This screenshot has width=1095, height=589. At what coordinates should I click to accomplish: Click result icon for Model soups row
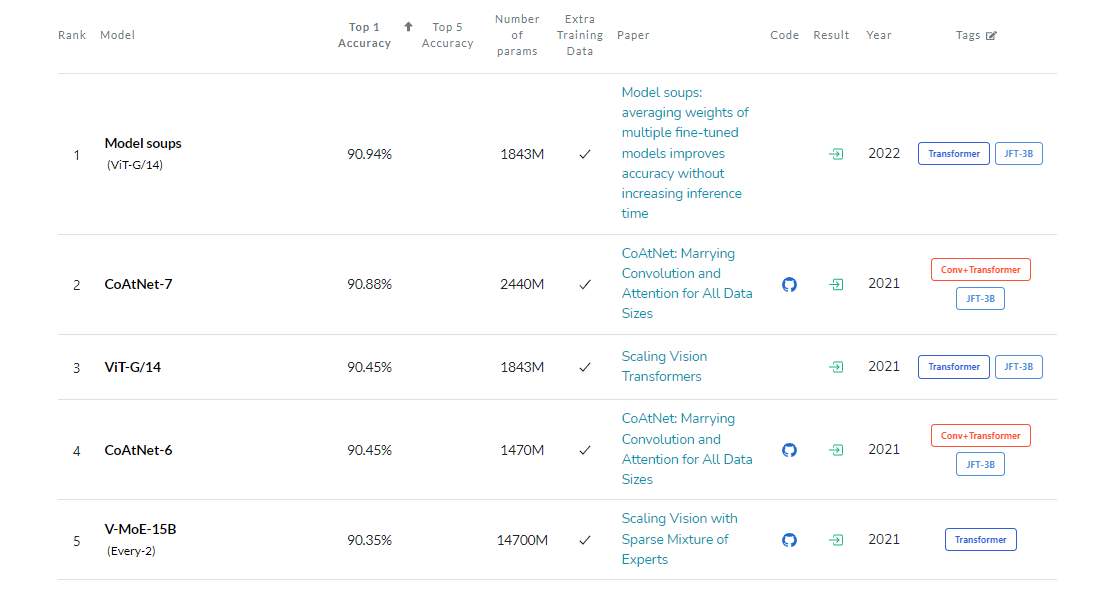(x=835, y=154)
